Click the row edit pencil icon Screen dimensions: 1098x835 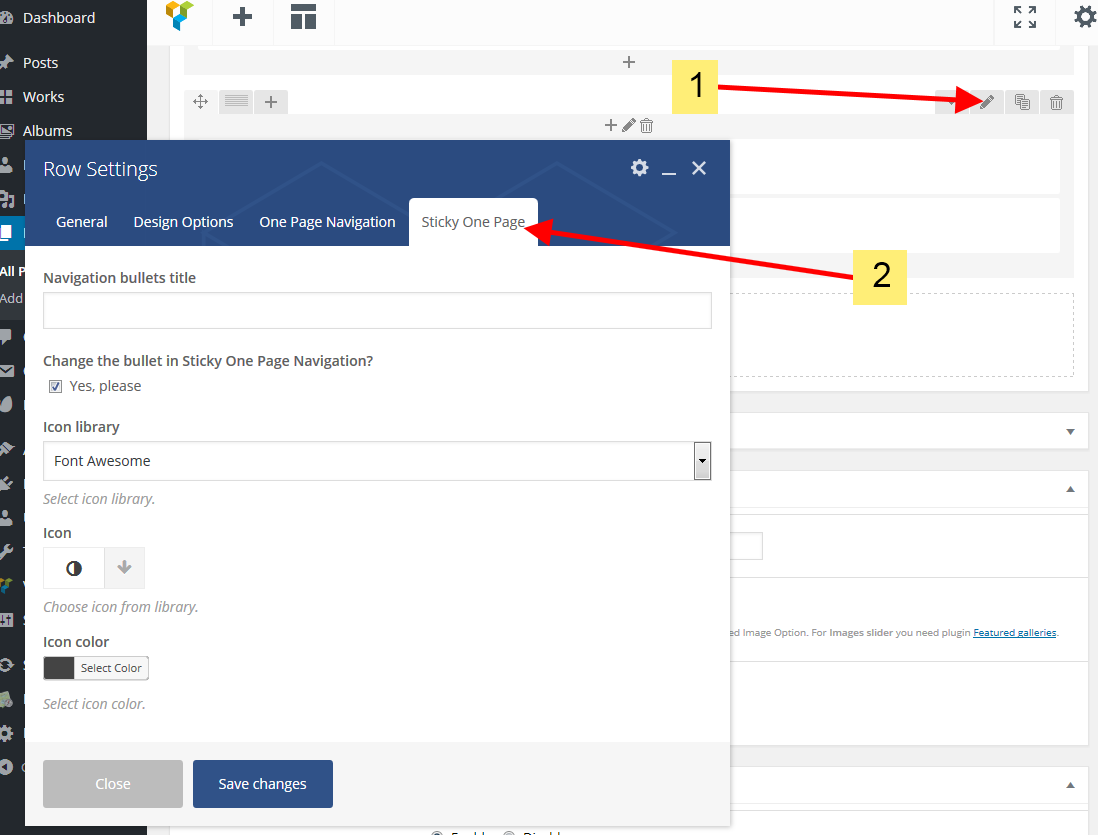[x=986, y=101]
